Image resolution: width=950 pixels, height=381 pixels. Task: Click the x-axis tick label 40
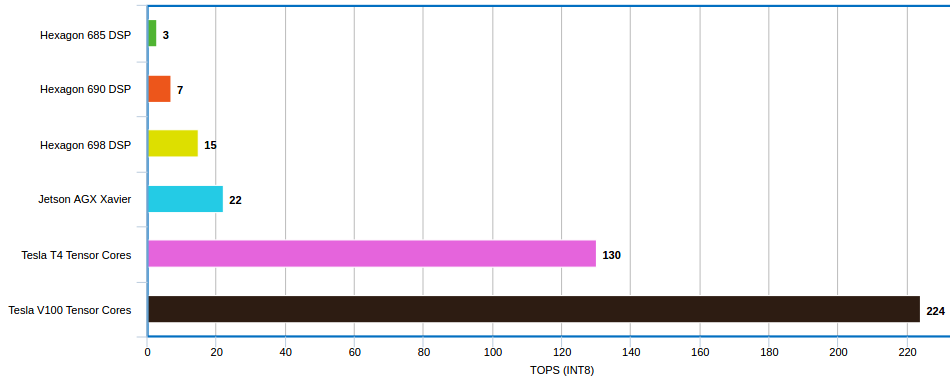pos(285,352)
